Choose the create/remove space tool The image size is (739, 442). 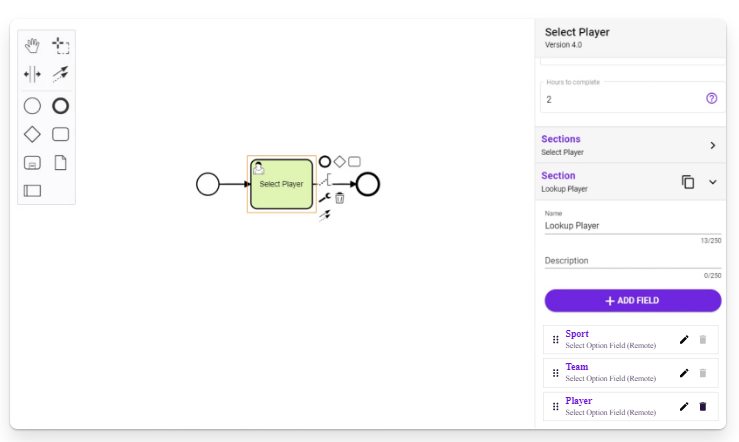(x=32, y=74)
